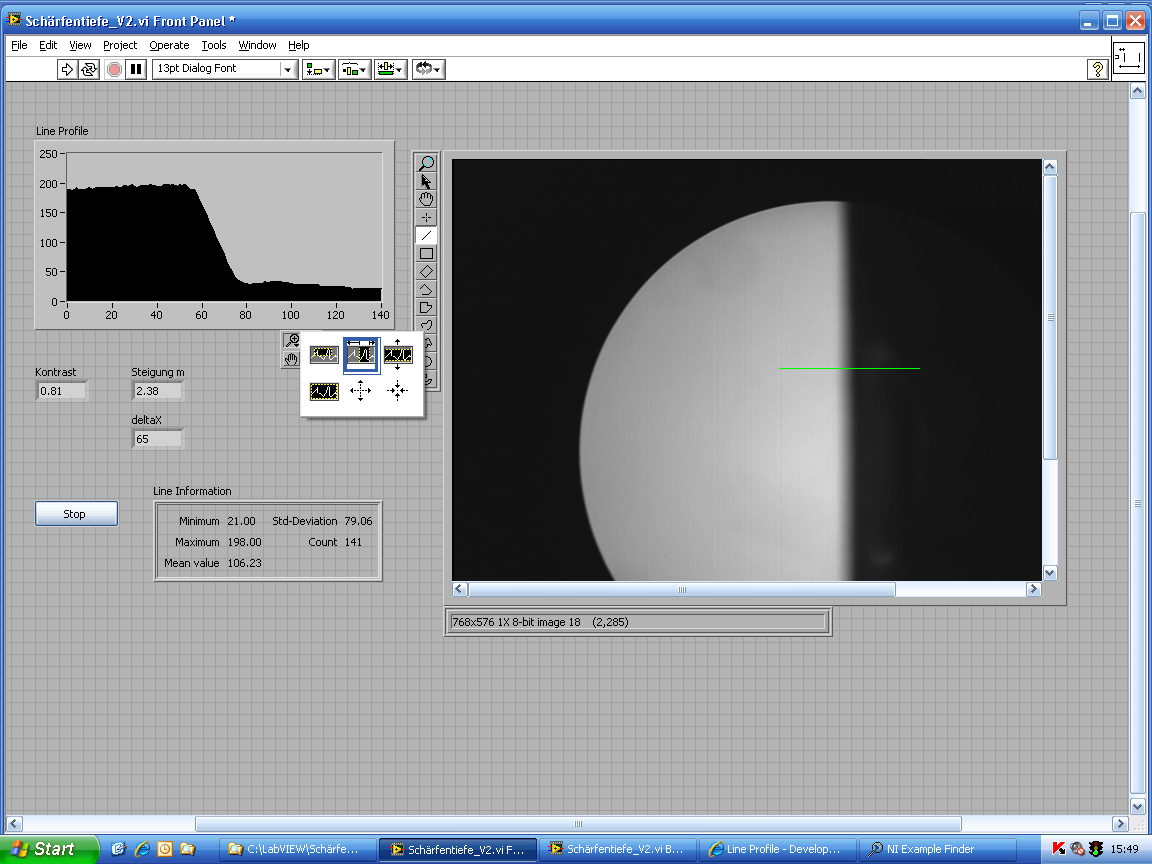Image resolution: width=1152 pixels, height=864 pixels.
Task: Click the Kontrast value field
Action: (61, 391)
